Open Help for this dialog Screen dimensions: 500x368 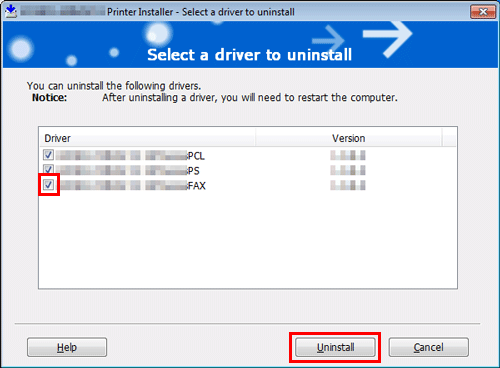click(x=67, y=347)
